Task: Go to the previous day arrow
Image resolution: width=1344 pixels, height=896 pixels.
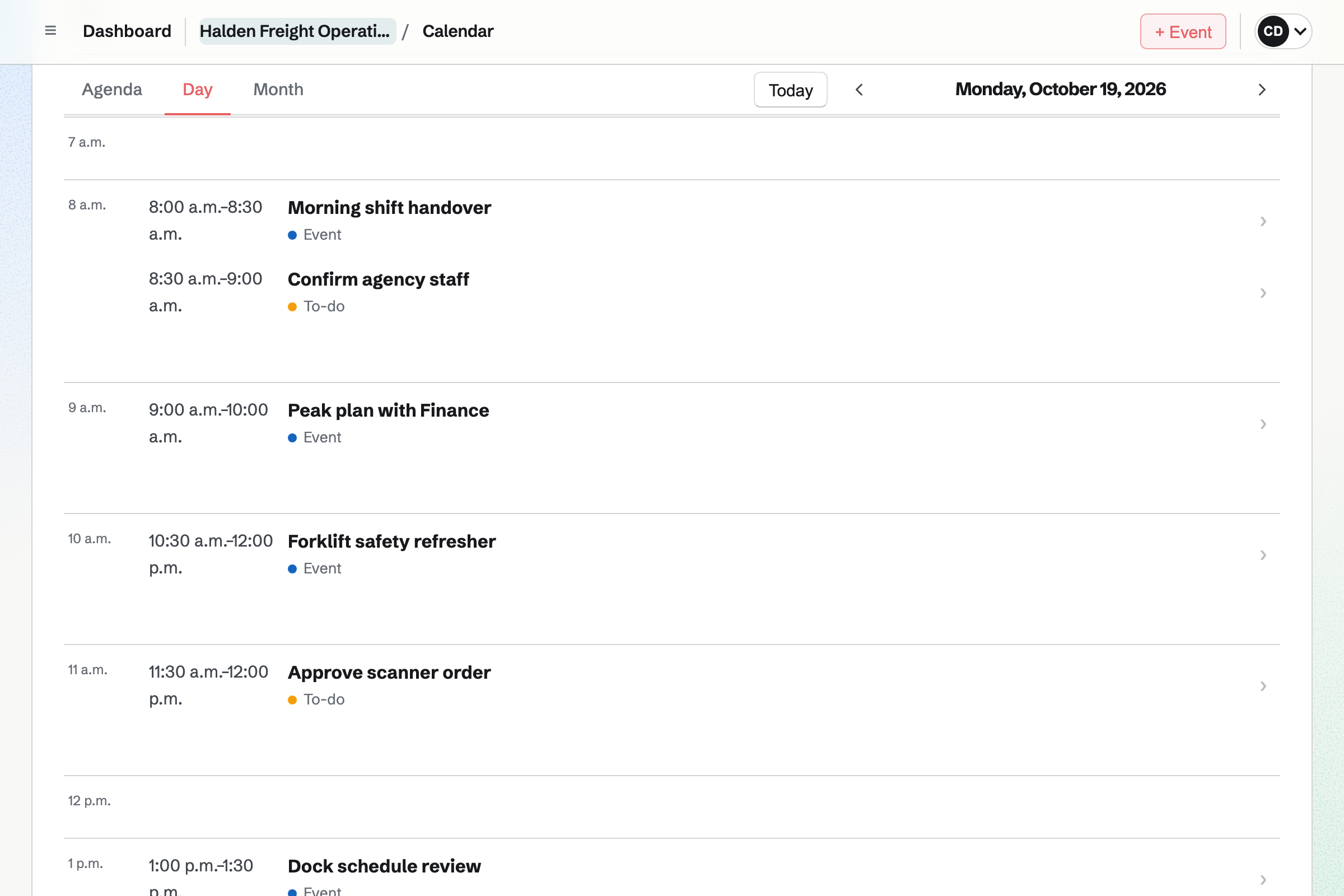Action: [x=859, y=90]
